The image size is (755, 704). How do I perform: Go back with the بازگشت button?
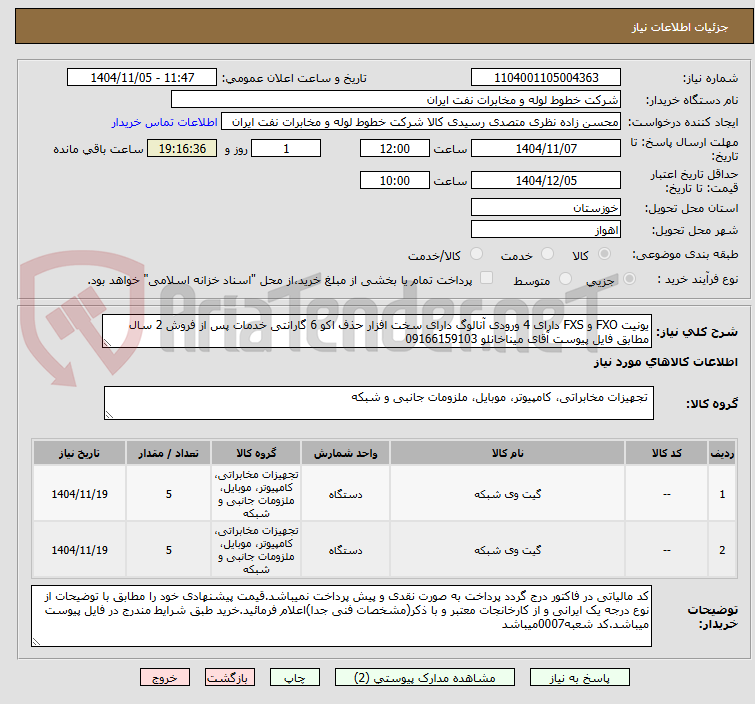230,678
